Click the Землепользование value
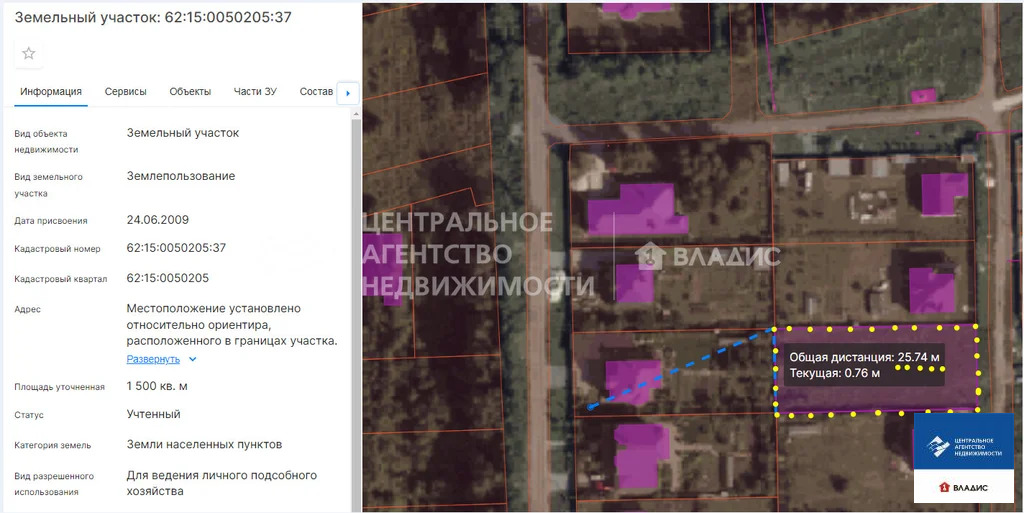The width and height of the screenshot is (1024, 513). pos(181,176)
